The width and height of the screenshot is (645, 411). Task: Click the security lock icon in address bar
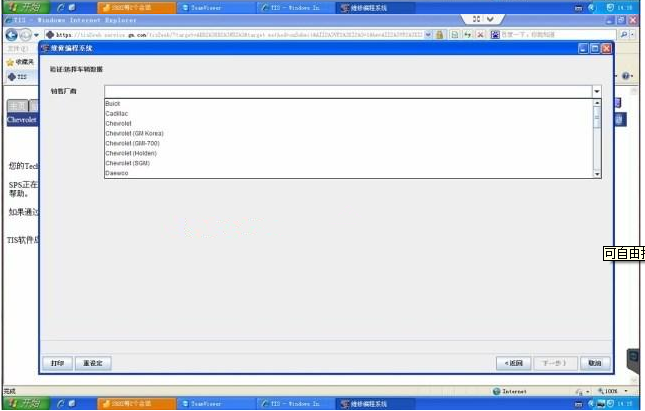(x=439, y=35)
